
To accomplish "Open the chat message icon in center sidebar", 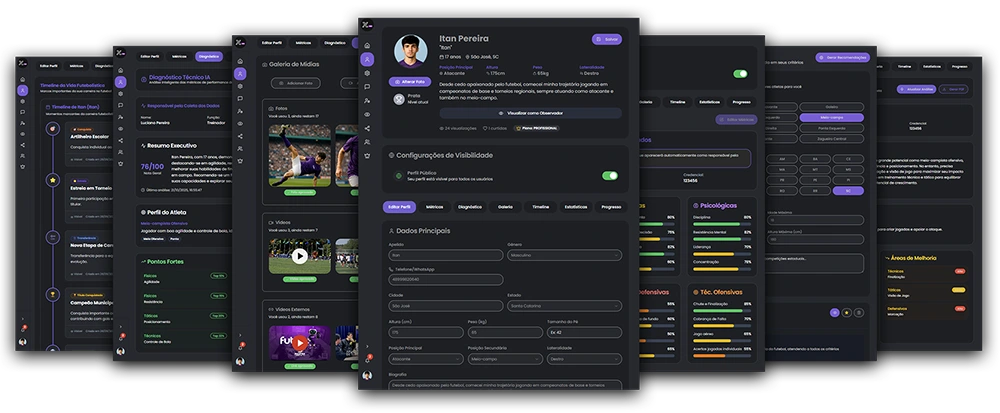I will (368, 87).
